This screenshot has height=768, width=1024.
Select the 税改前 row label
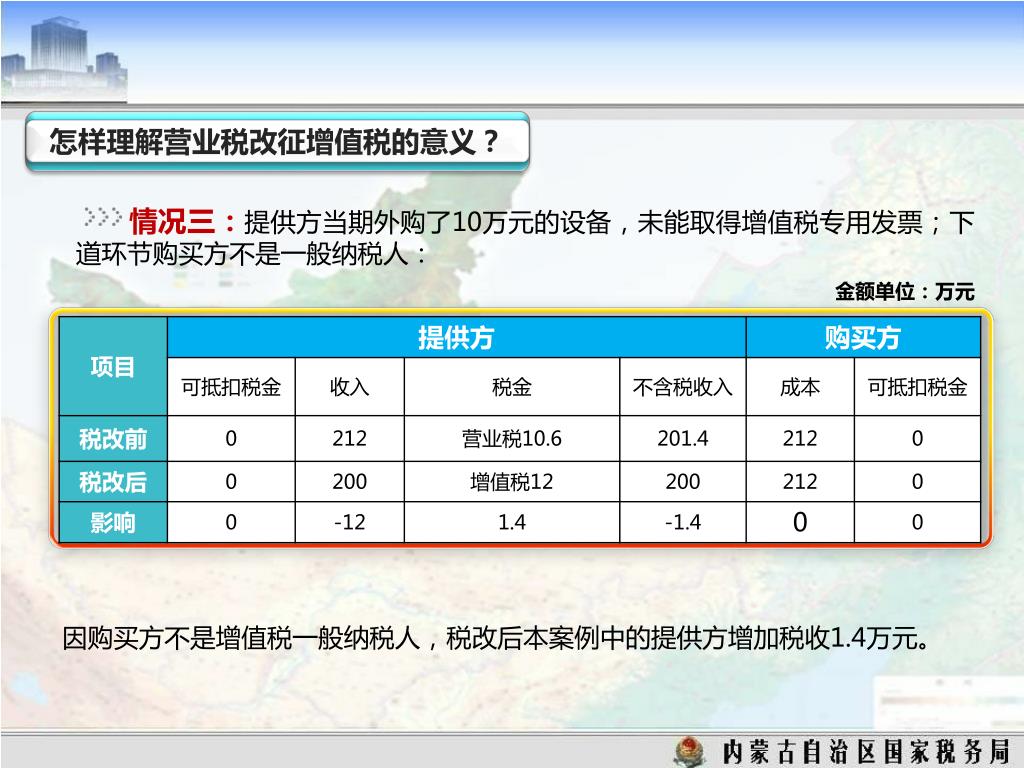click(113, 439)
